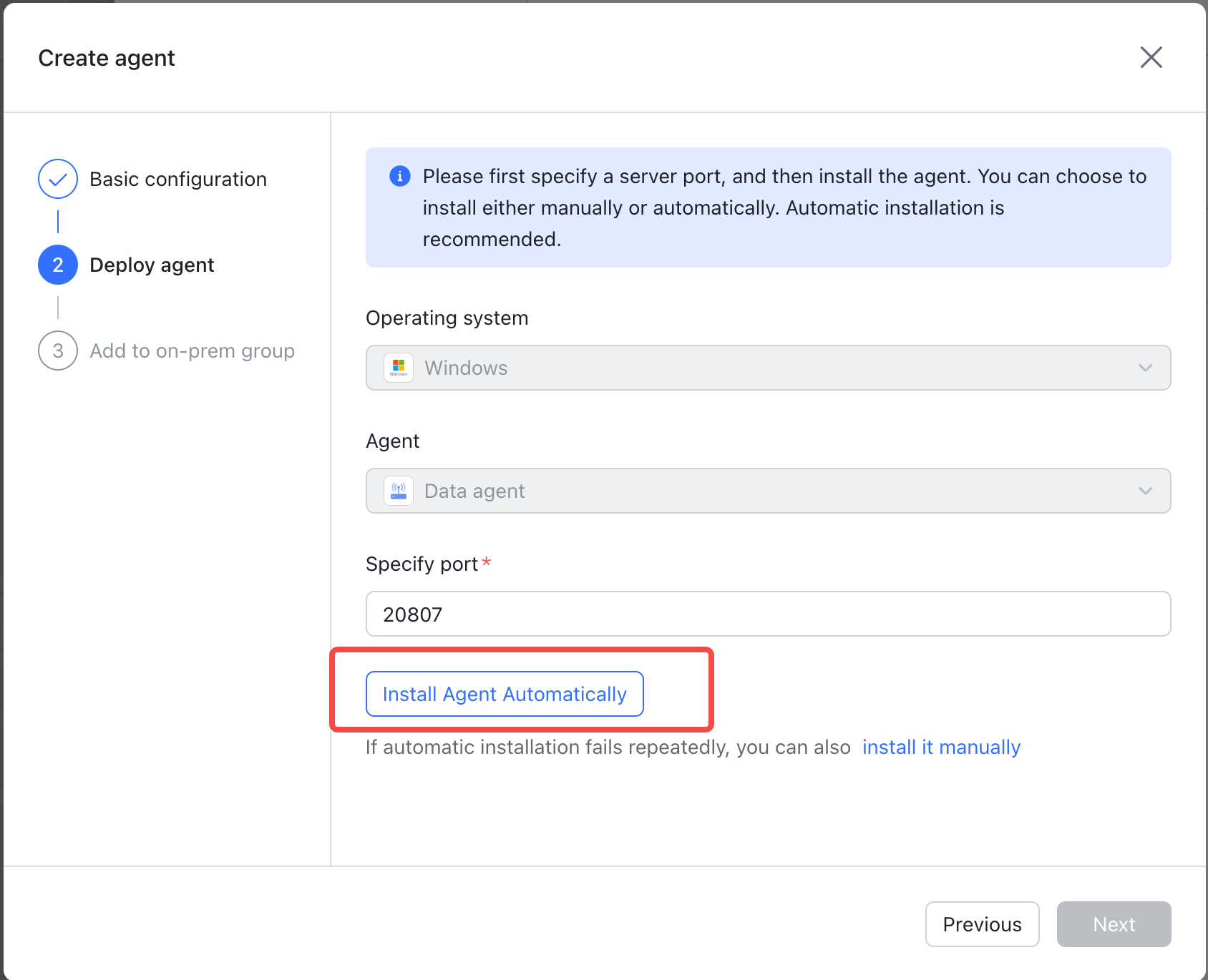The image size is (1208, 980).
Task: Click the Data agent antenna icon
Action: tap(399, 491)
